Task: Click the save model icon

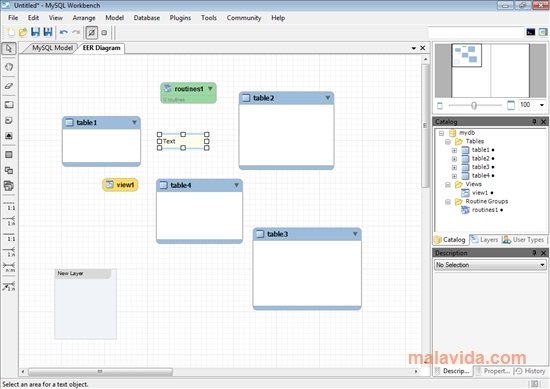Action: [x=35, y=32]
